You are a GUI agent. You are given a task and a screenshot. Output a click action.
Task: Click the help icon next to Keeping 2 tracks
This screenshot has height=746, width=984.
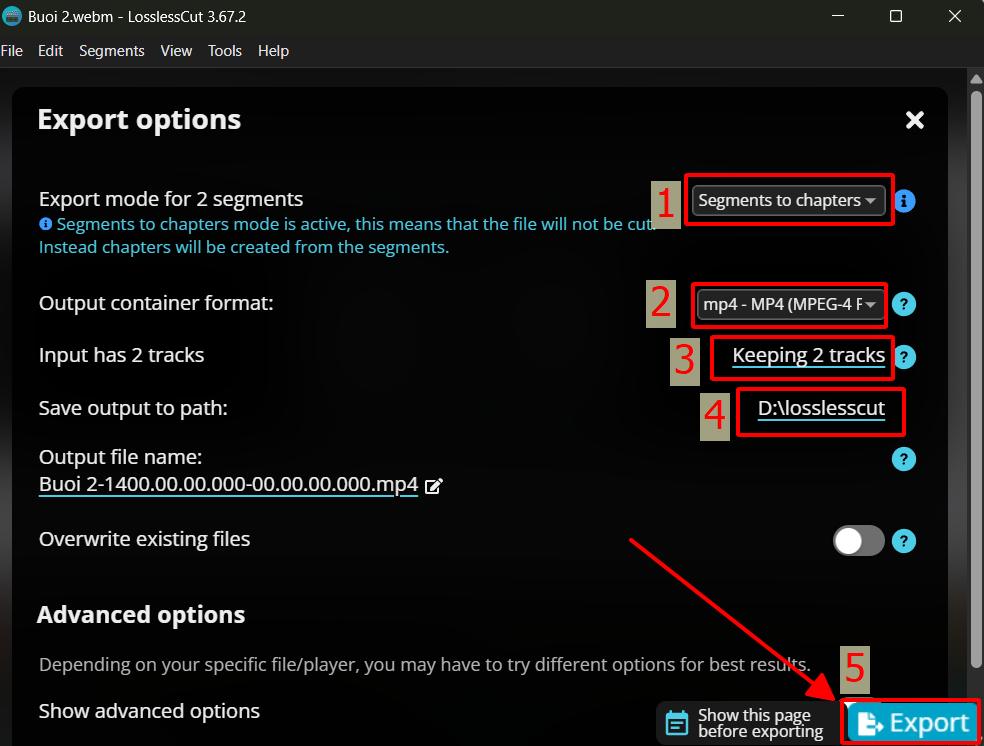pos(904,357)
